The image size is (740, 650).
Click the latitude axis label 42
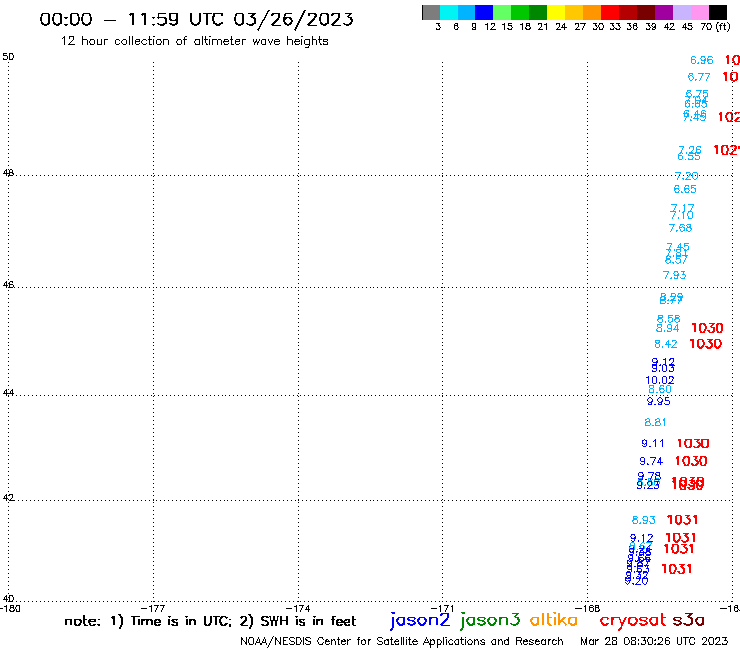8,498
